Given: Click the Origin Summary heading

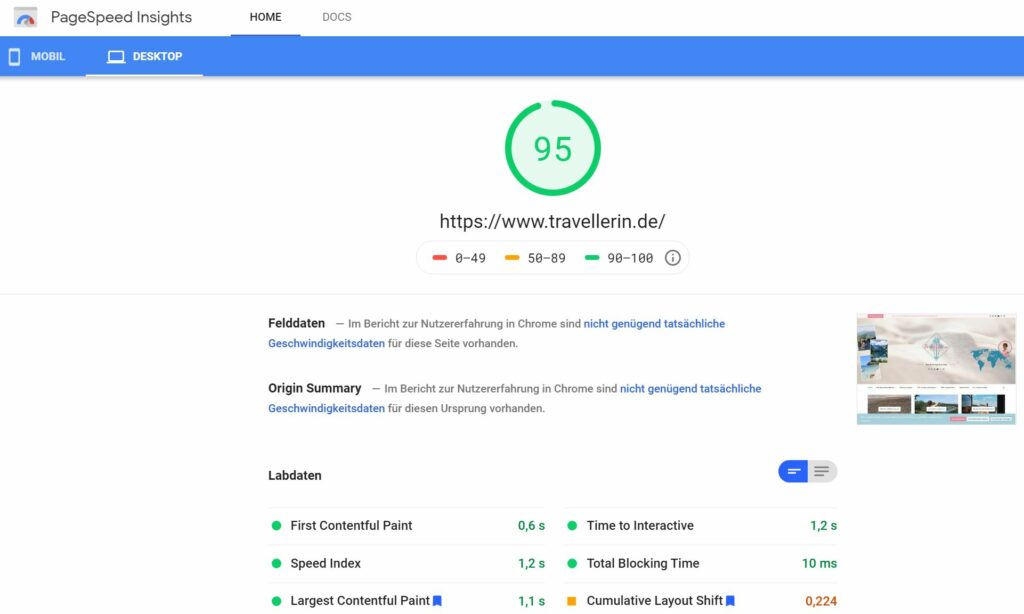Looking at the screenshot, I should (314, 389).
